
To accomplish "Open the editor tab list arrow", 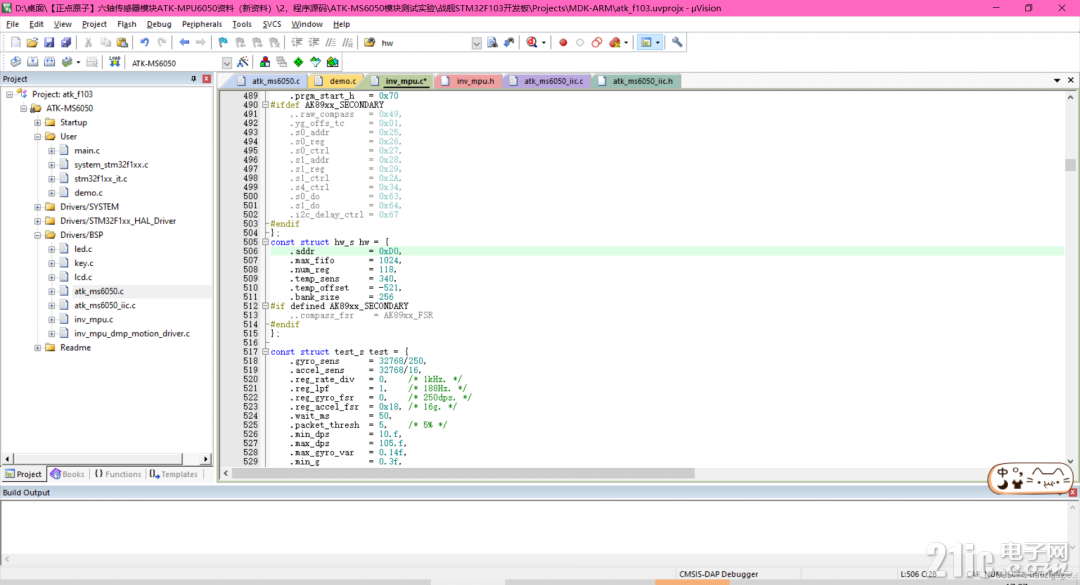I will 1057,81.
